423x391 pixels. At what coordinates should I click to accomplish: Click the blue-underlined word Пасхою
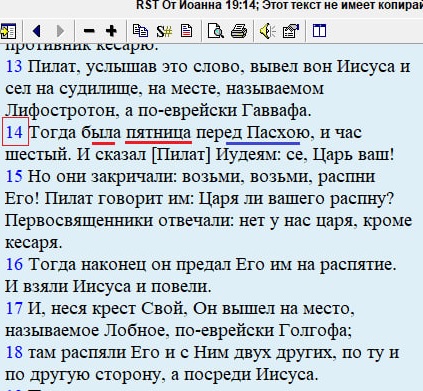tap(278, 133)
